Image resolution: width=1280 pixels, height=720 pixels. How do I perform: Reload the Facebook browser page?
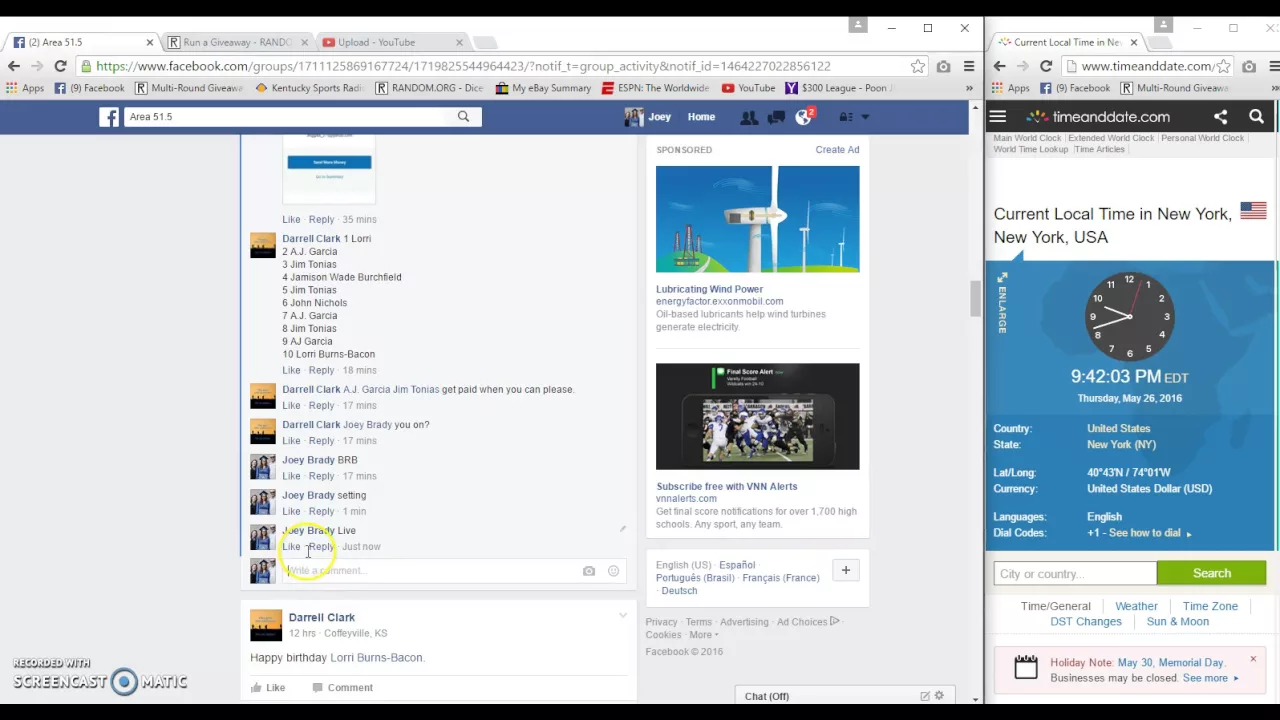[x=60, y=66]
